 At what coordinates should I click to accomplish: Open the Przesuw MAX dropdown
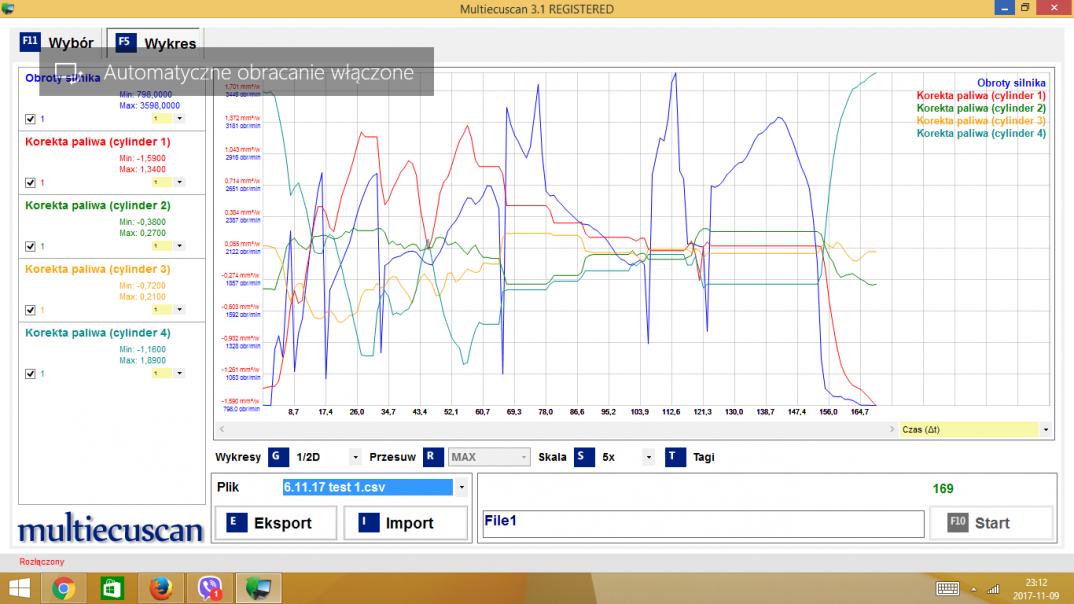coord(524,457)
